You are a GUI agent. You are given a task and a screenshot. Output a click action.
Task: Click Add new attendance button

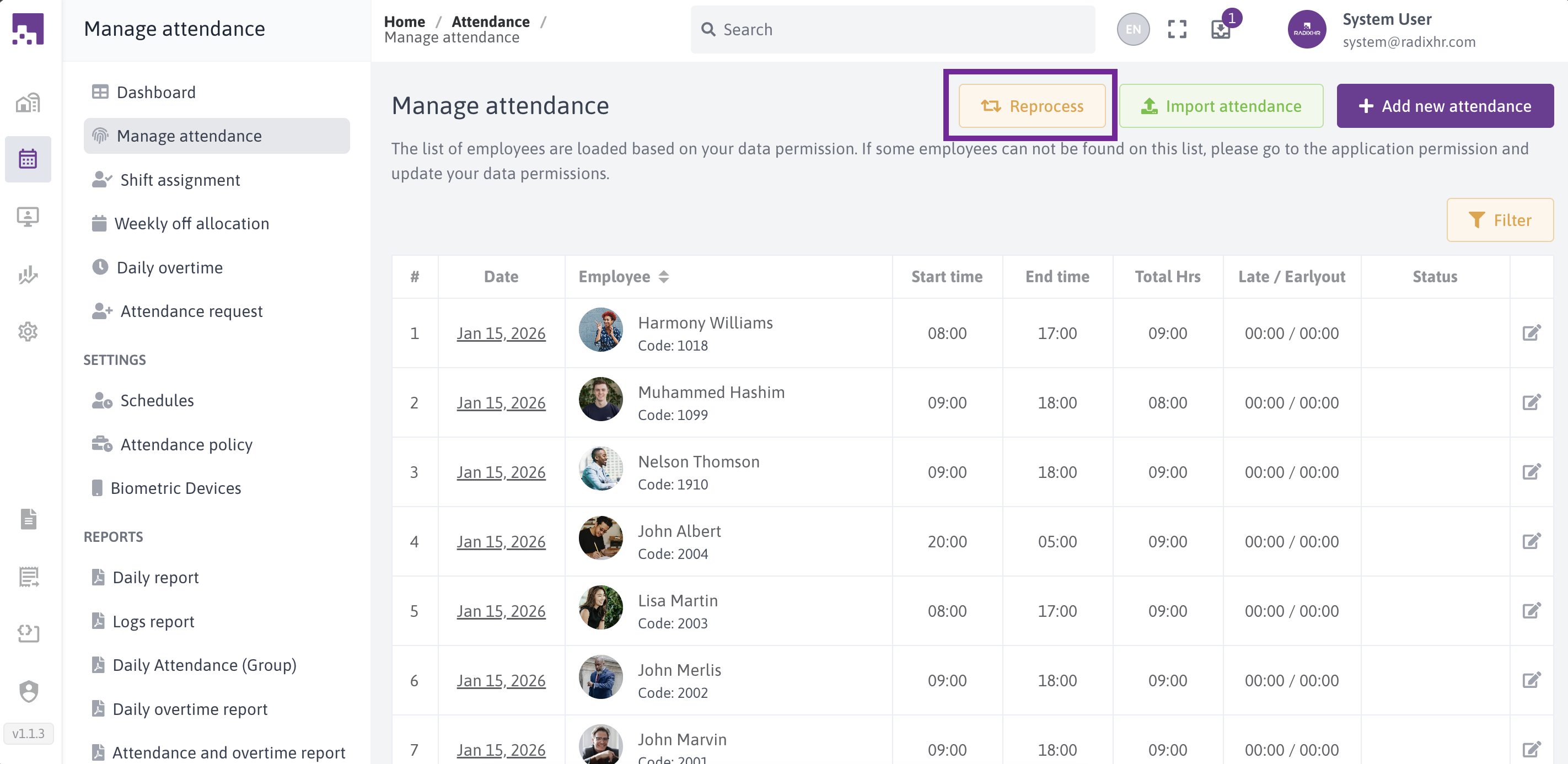pyautogui.click(x=1445, y=106)
